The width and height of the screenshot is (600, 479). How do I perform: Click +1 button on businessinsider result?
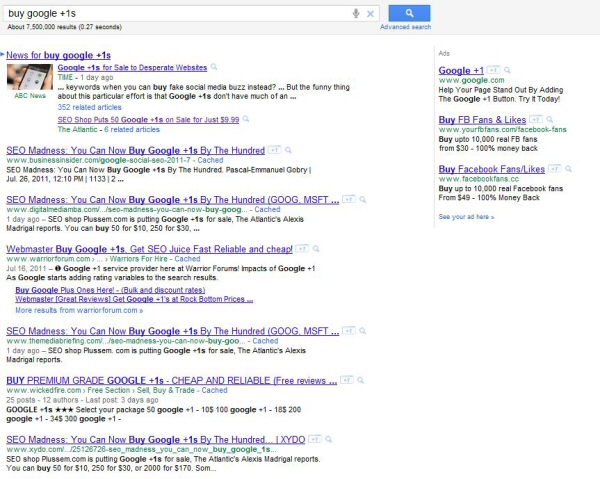pos(274,150)
